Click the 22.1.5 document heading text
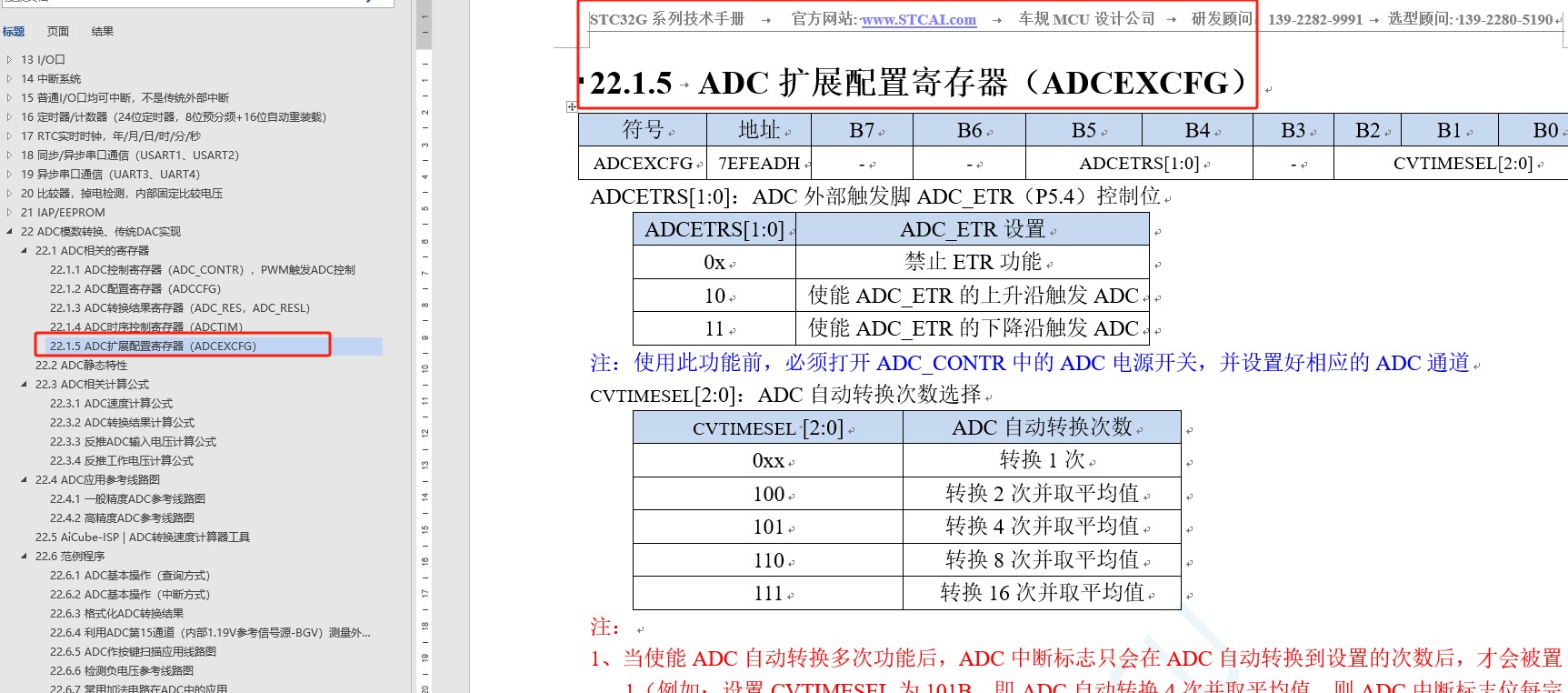This screenshot has height=693, width=1568. tap(919, 83)
